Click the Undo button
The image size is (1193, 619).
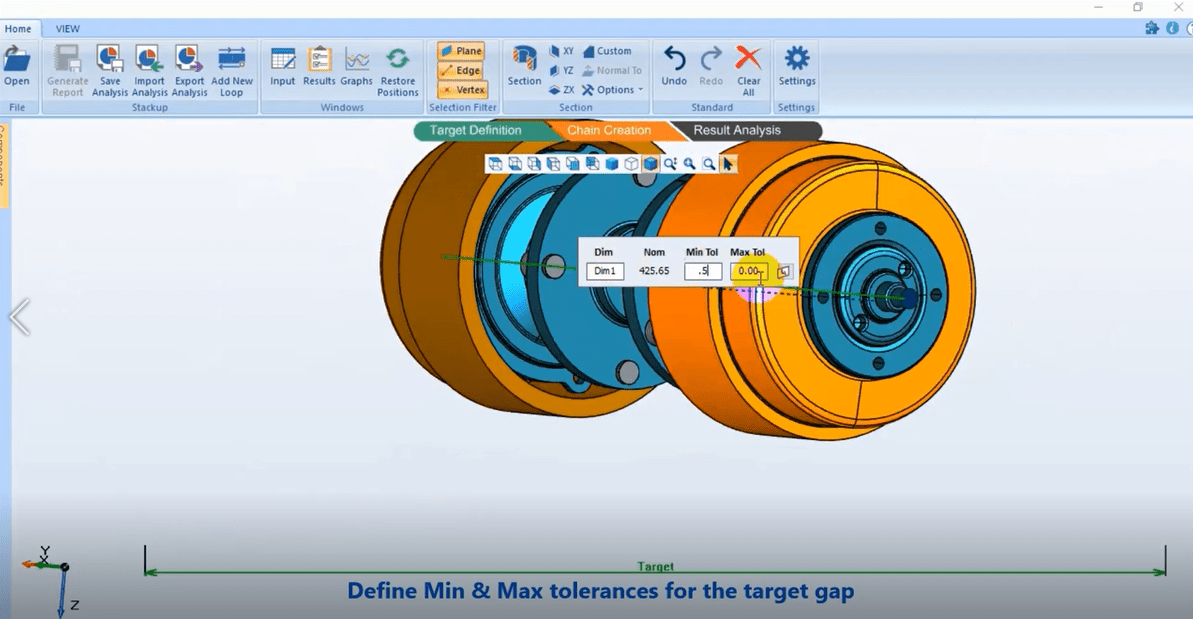coord(674,60)
